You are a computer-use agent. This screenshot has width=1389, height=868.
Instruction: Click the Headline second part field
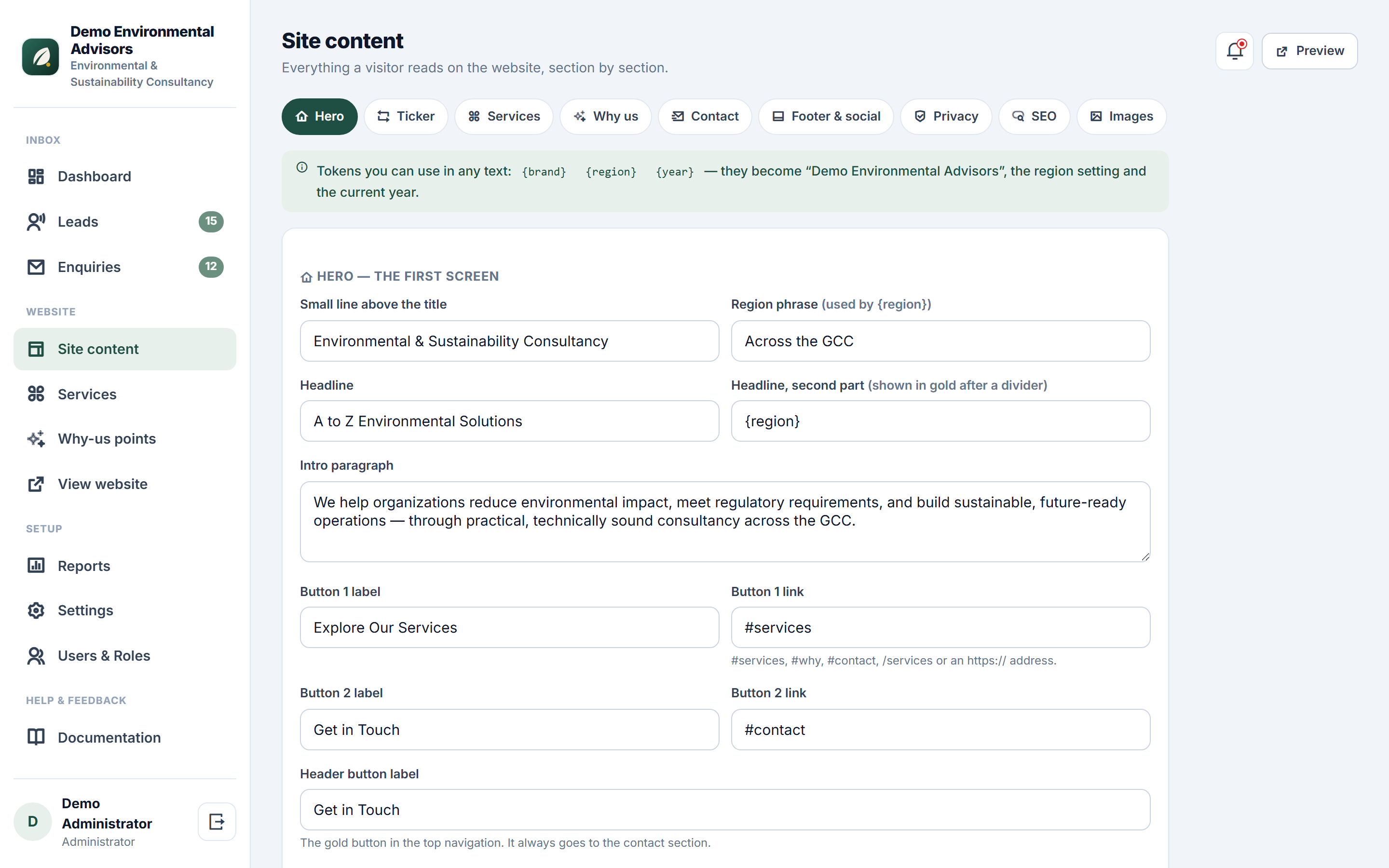[940, 421]
